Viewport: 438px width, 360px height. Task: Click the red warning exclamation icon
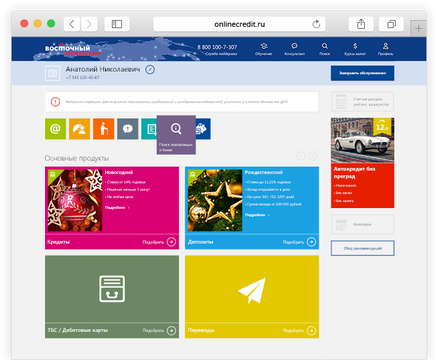point(55,102)
